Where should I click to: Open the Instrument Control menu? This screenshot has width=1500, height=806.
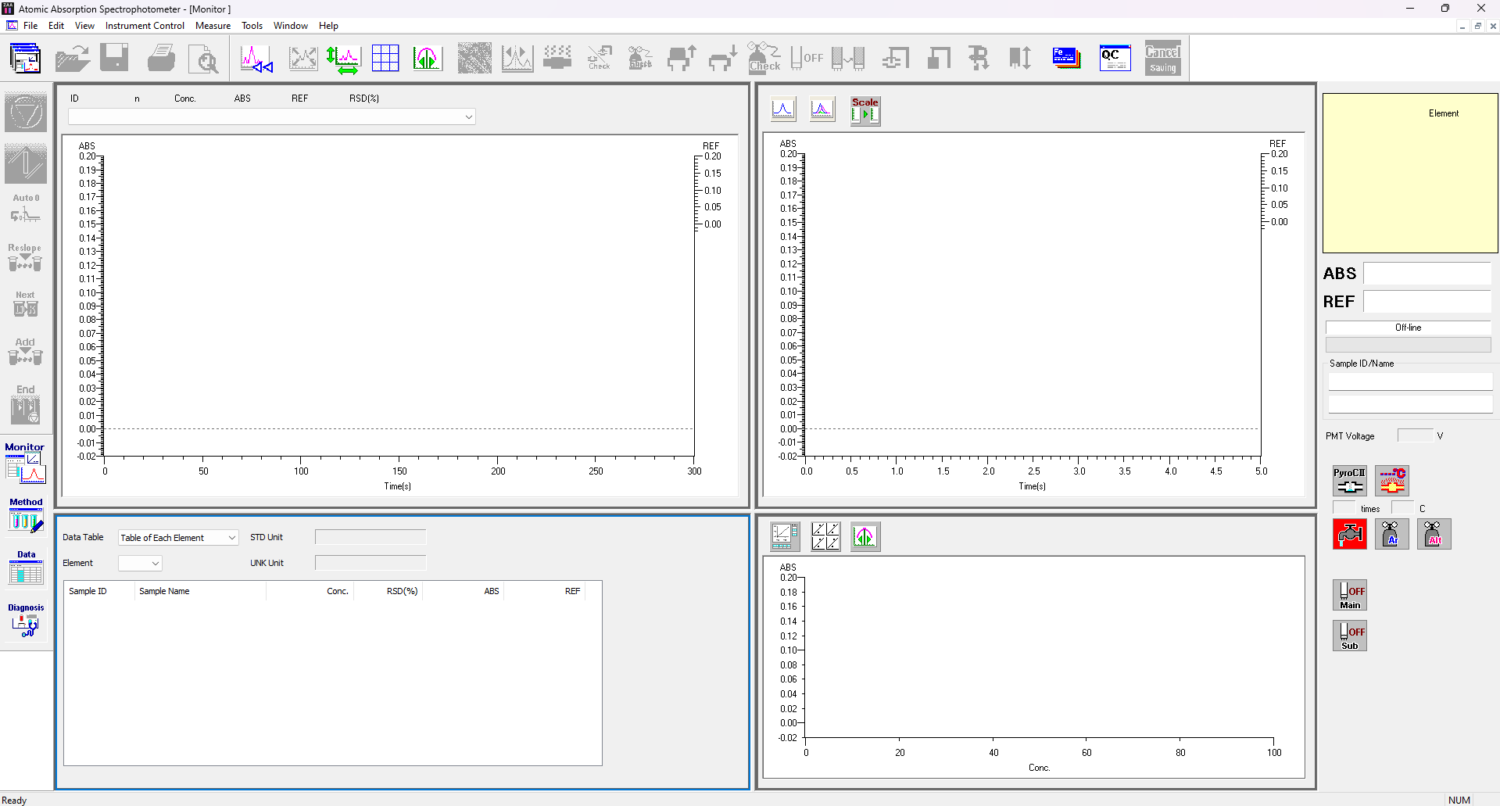click(145, 25)
